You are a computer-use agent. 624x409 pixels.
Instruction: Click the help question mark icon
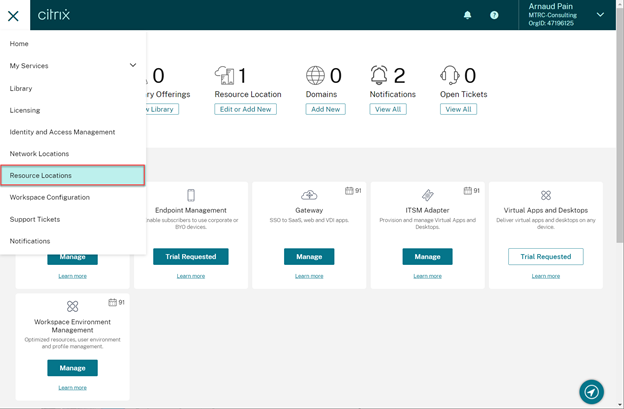click(494, 15)
